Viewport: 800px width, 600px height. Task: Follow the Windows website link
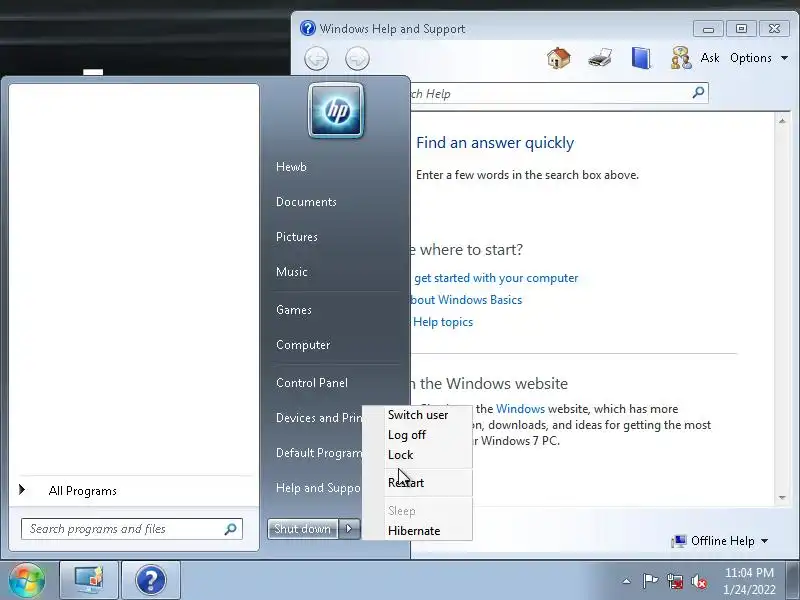(x=520, y=409)
